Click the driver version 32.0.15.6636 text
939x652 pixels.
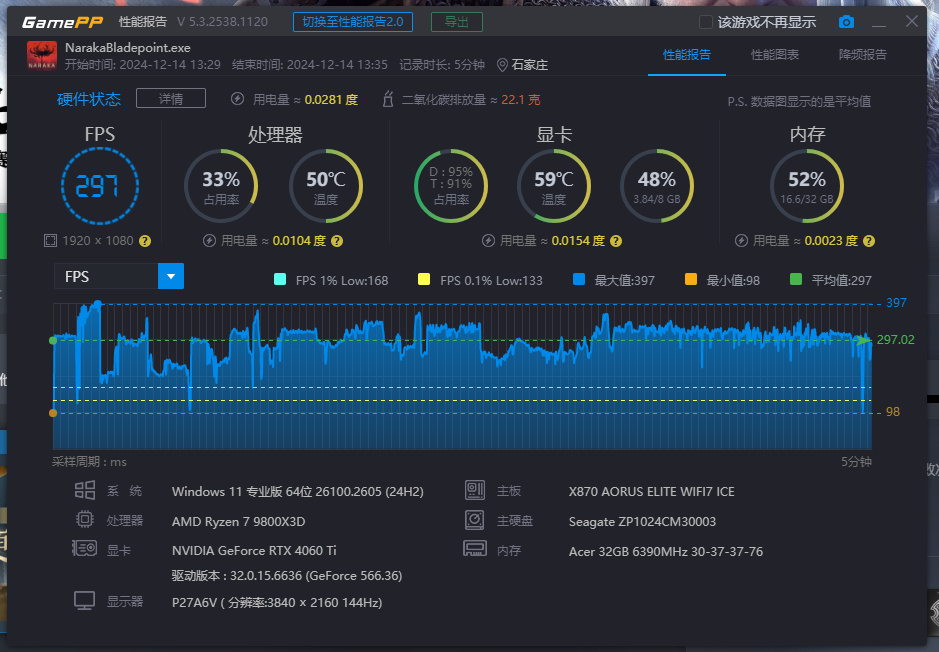[287, 576]
